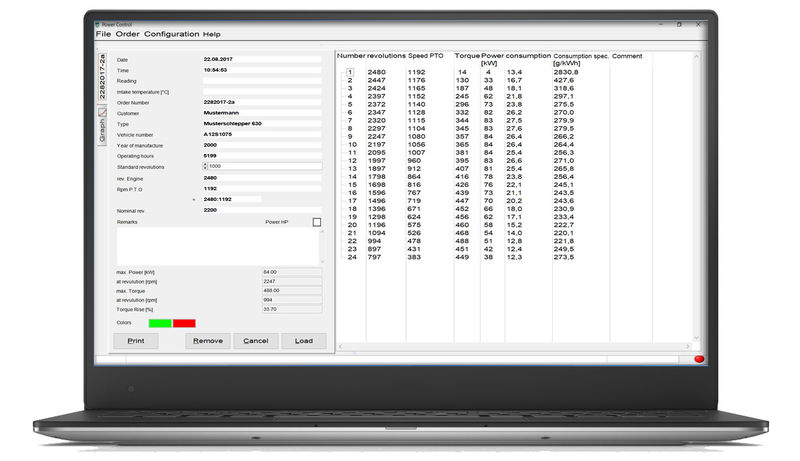Click the Standard revolutions stepper arrows
Viewport: 800px width, 461px height.
coord(205,166)
